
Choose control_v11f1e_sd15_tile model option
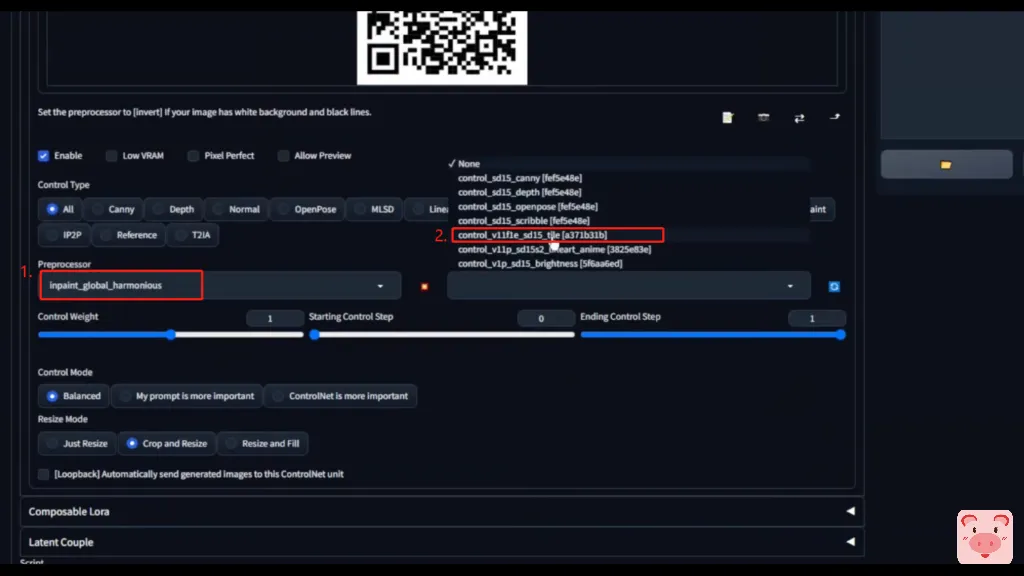pos(629,235)
